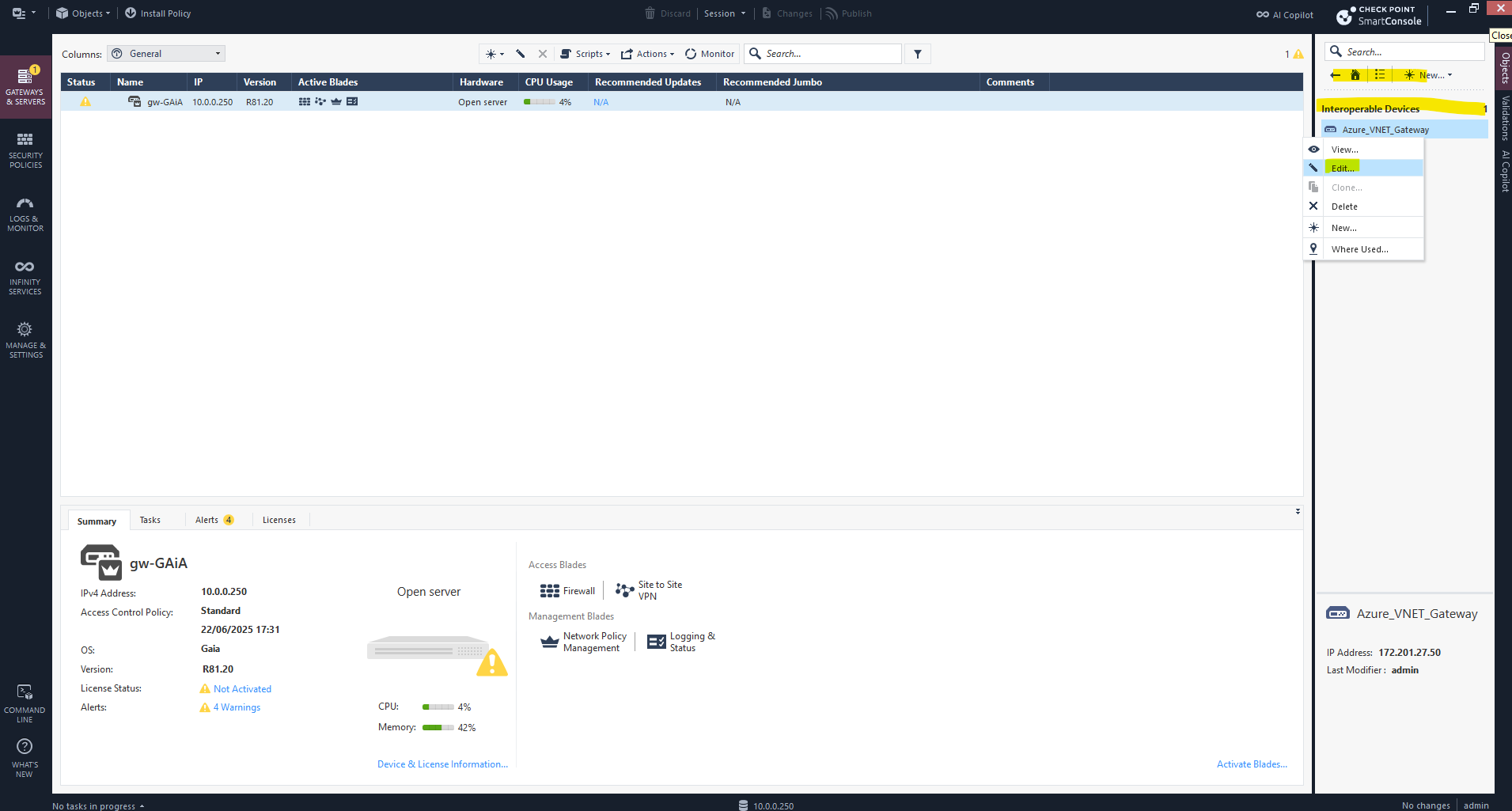Switch to the Tasks tab

(x=150, y=520)
